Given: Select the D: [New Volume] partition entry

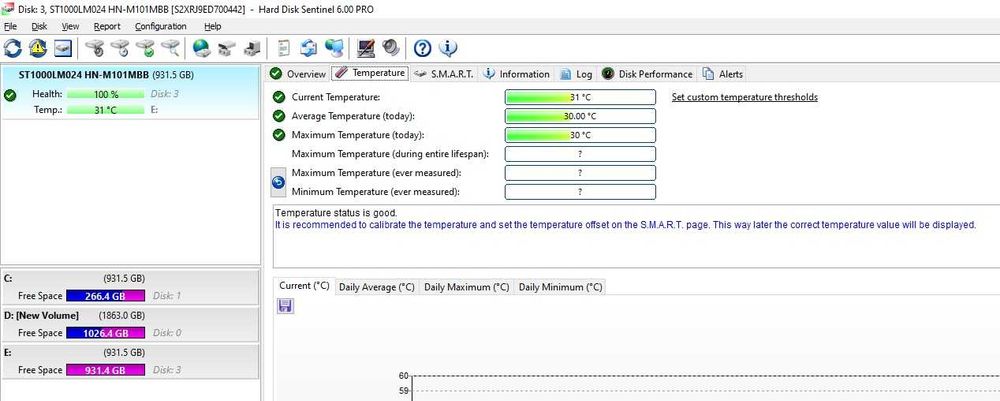Looking at the screenshot, I should pyautogui.click(x=130, y=324).
